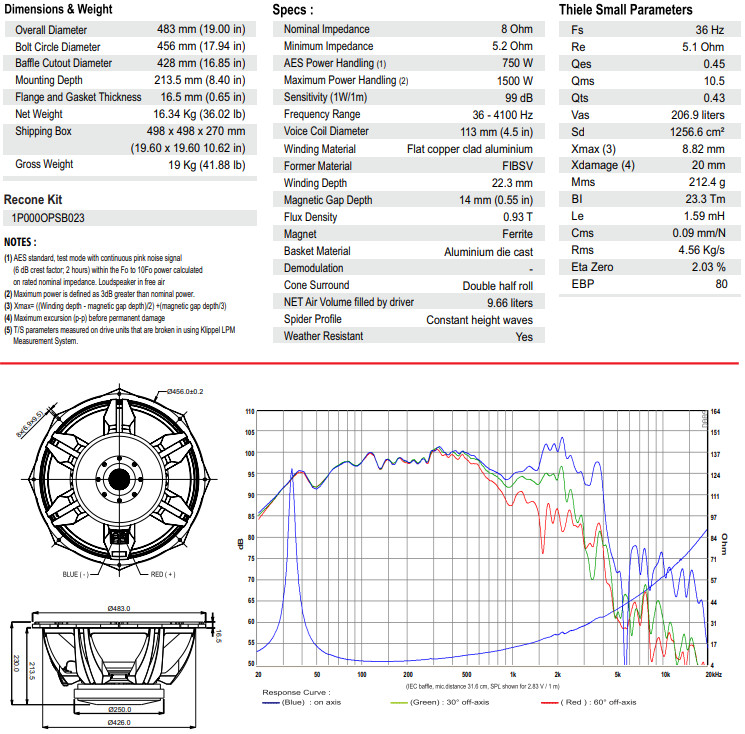Select the (Red) 60° off-axis legend entry
This screenshot has width=745, height=734.
tap(589, 702)
